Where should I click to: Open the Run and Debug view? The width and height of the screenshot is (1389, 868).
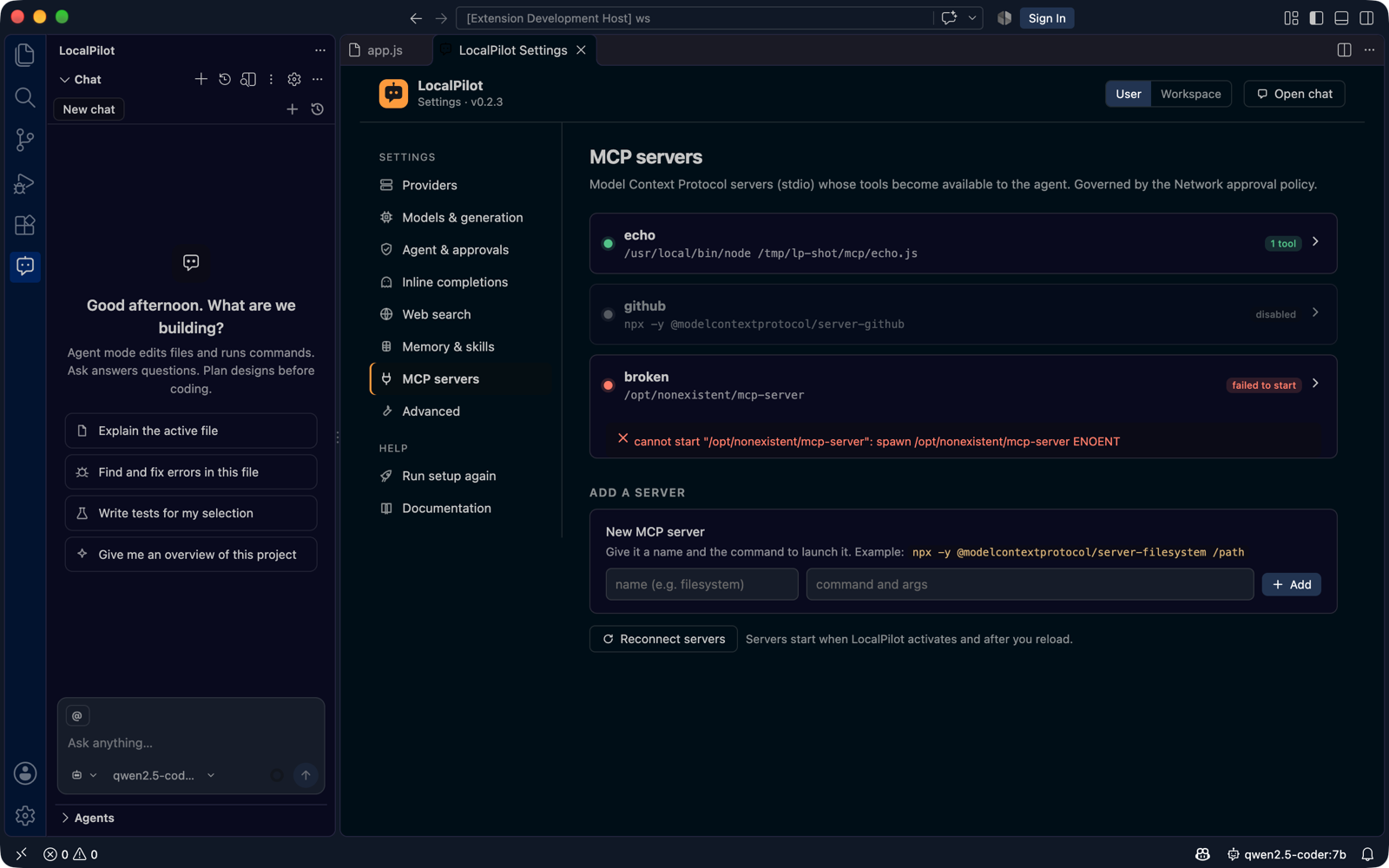(25, 182)
